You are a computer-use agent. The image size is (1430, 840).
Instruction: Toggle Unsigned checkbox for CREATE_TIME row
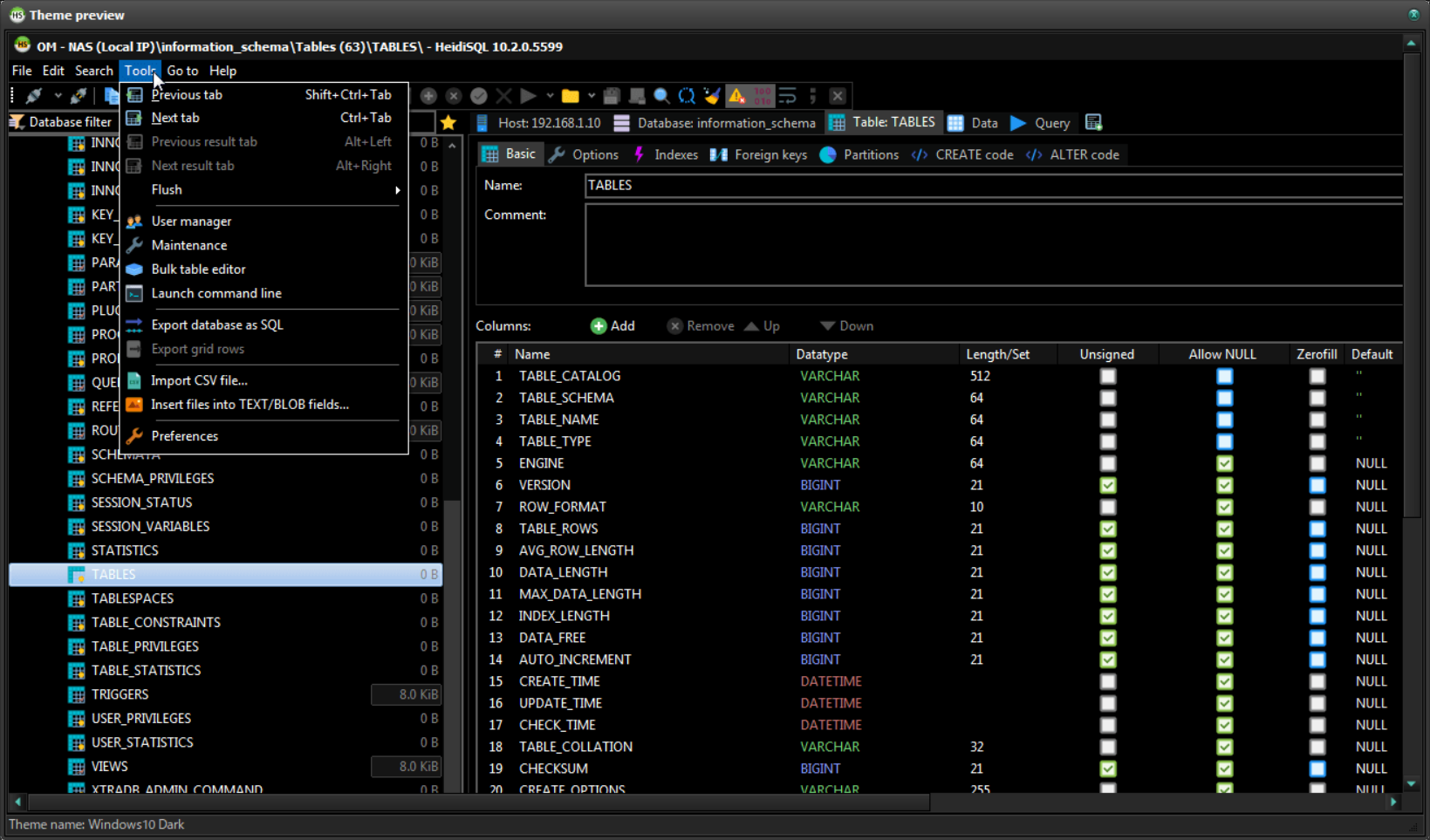point(1108,681)
